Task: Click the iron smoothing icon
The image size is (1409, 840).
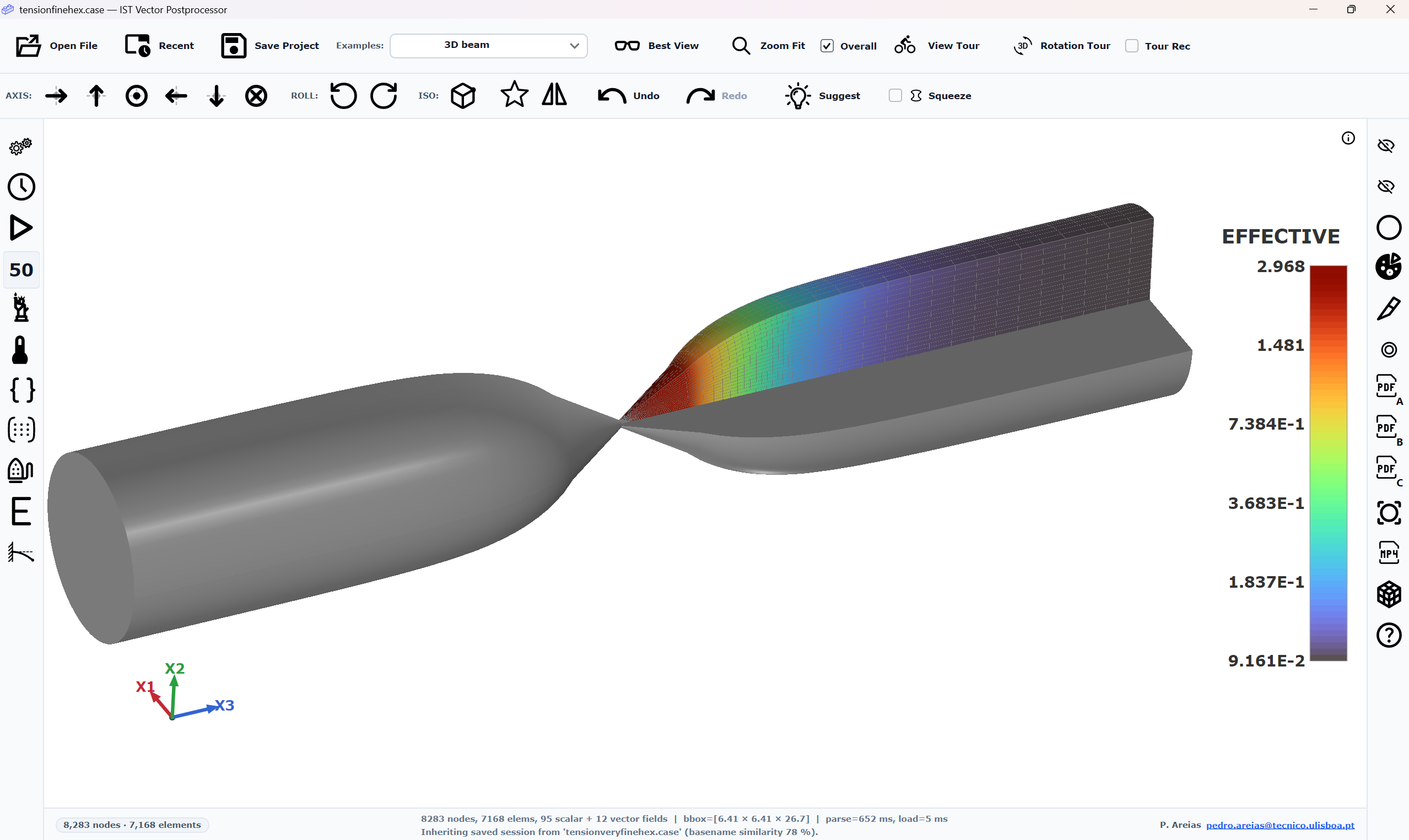Action: click(x=21, y=470)
